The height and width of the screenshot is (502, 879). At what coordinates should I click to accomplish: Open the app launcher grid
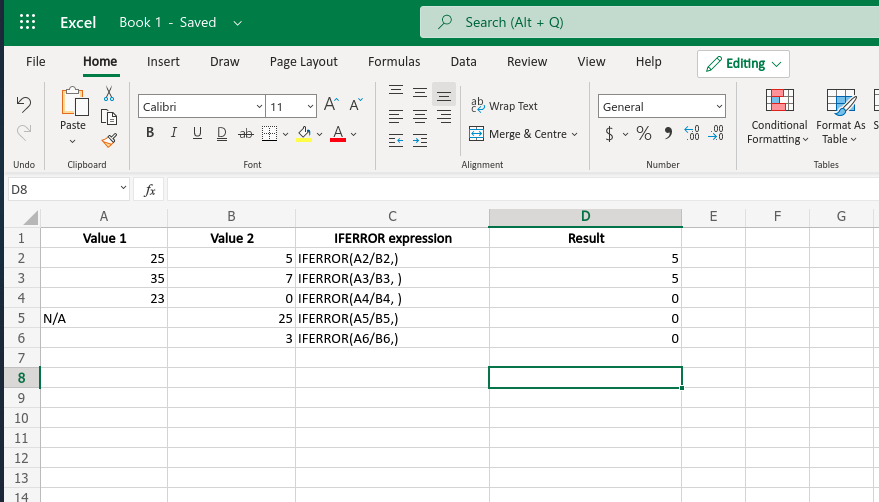(x=27, y=22)
